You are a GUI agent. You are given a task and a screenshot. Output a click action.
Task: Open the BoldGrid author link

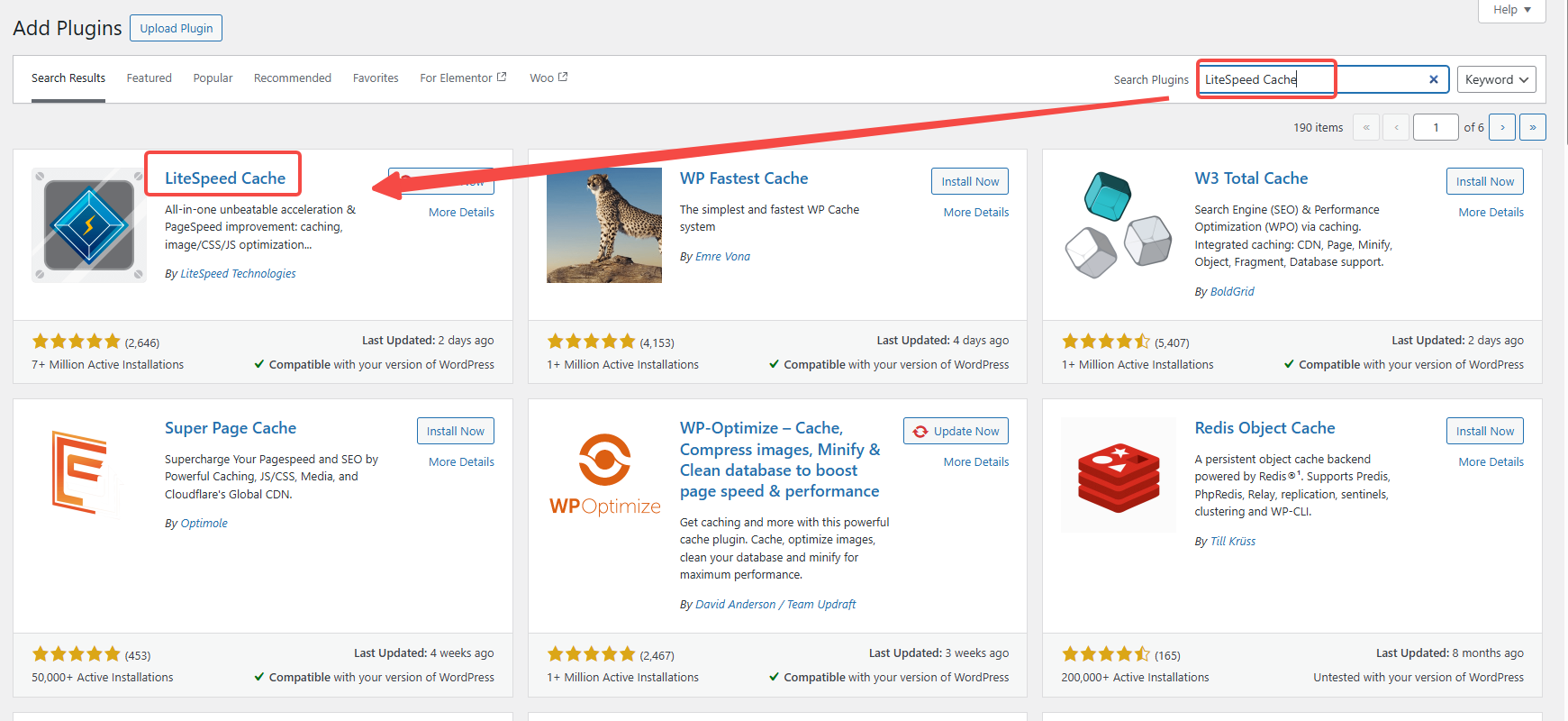coord(1232,292)
